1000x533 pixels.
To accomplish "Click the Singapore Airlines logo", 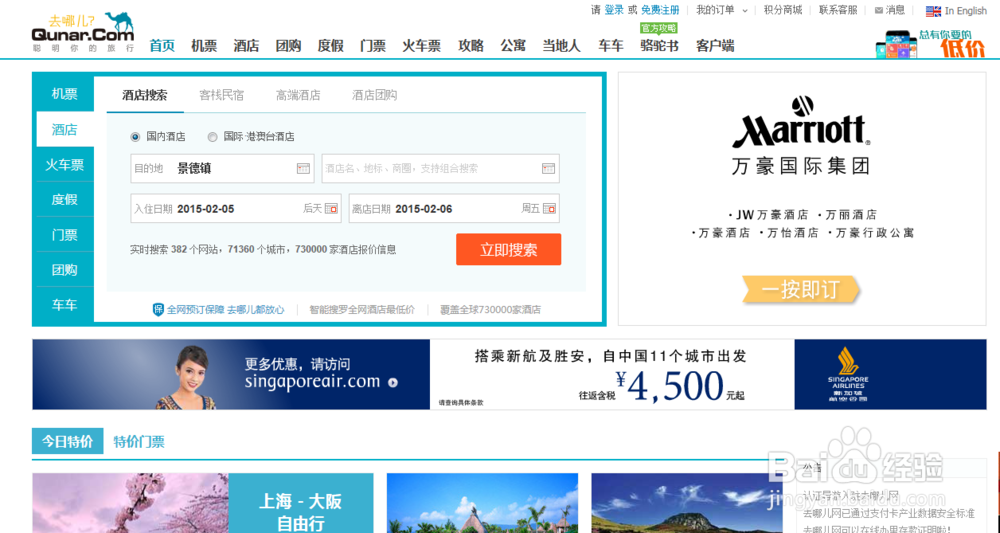I will [x=848, y=374].
